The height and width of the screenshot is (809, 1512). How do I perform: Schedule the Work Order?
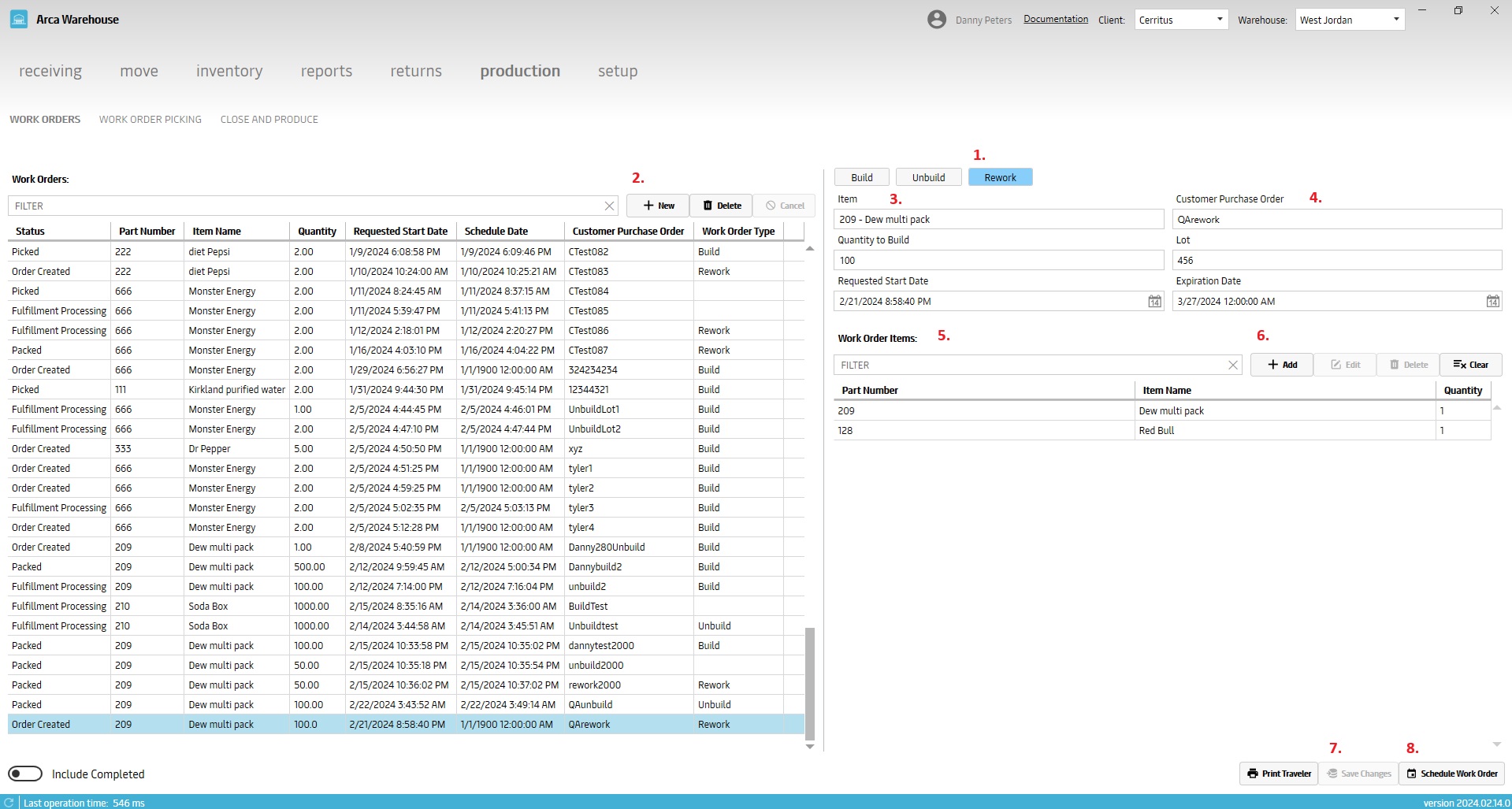click(x=1451, y=774)
